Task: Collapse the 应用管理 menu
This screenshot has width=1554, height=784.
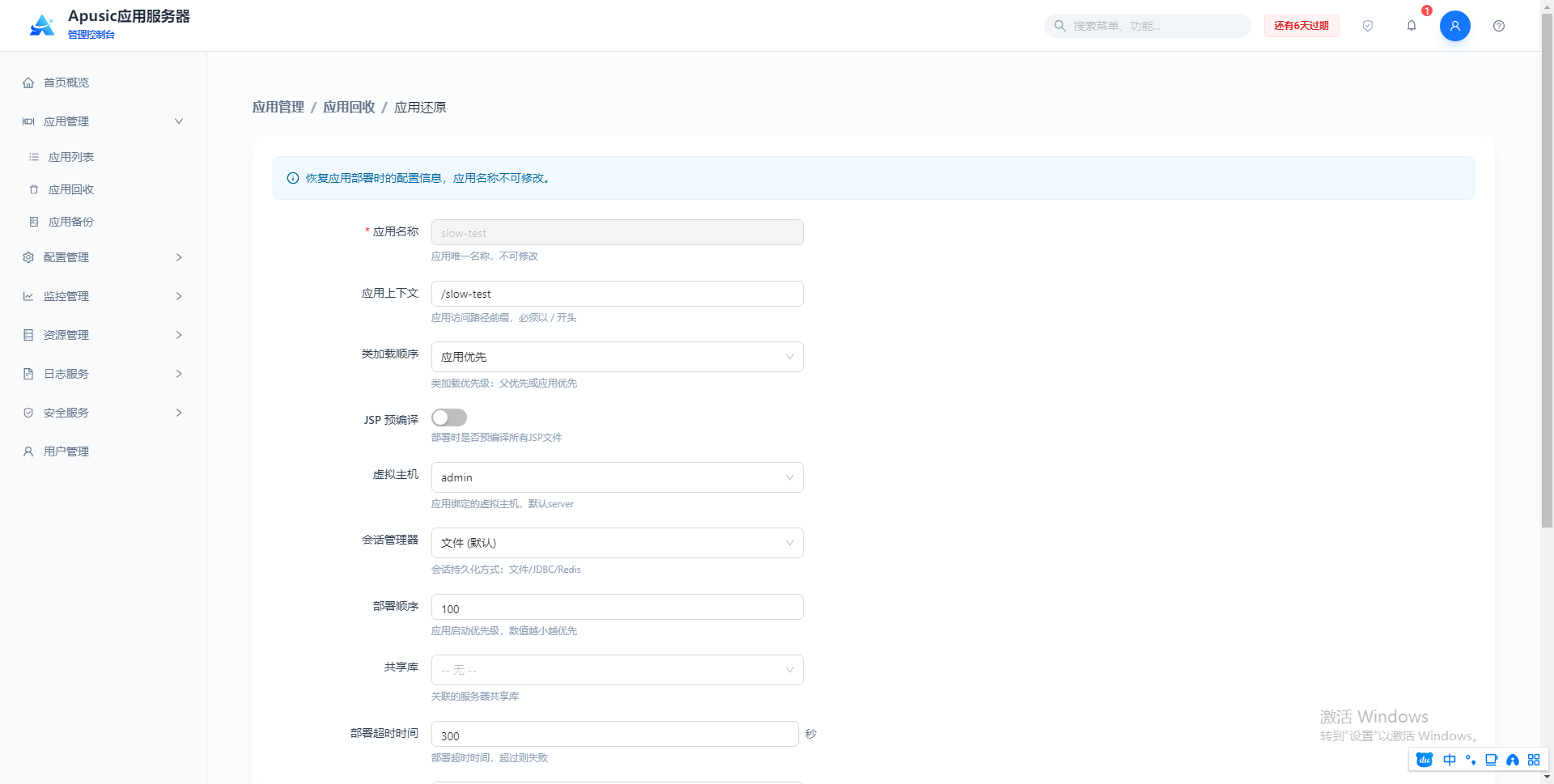Action: (x=103, y=121)
